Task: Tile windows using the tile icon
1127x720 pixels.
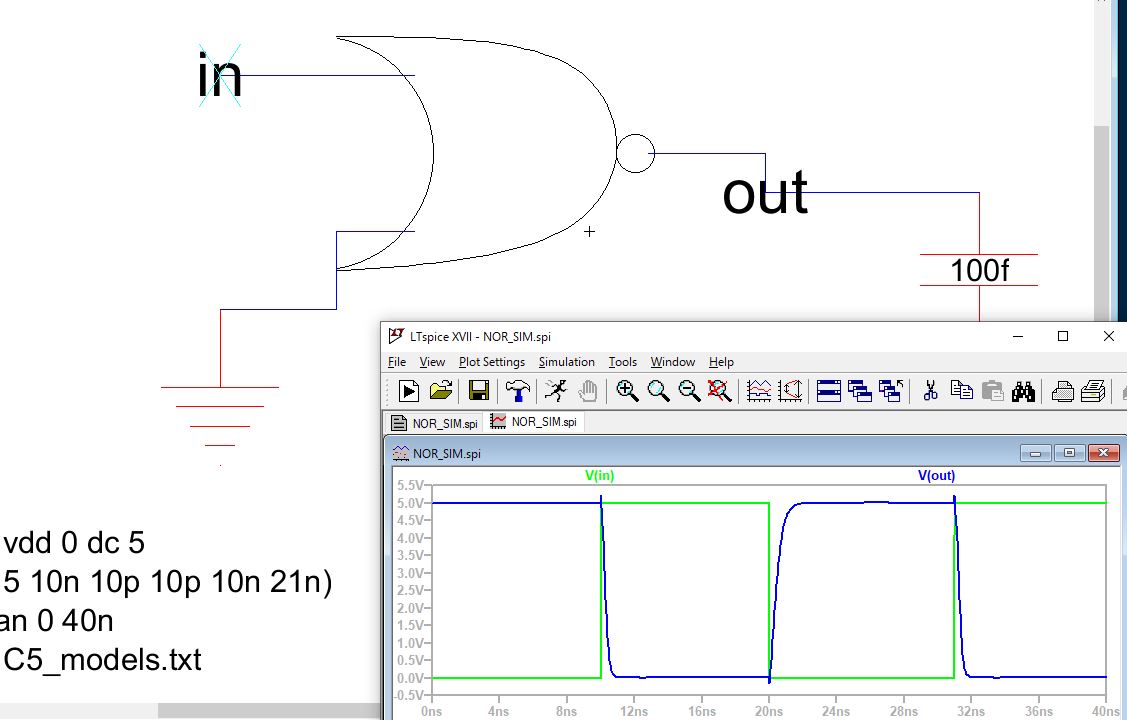Action: (828, 391)
